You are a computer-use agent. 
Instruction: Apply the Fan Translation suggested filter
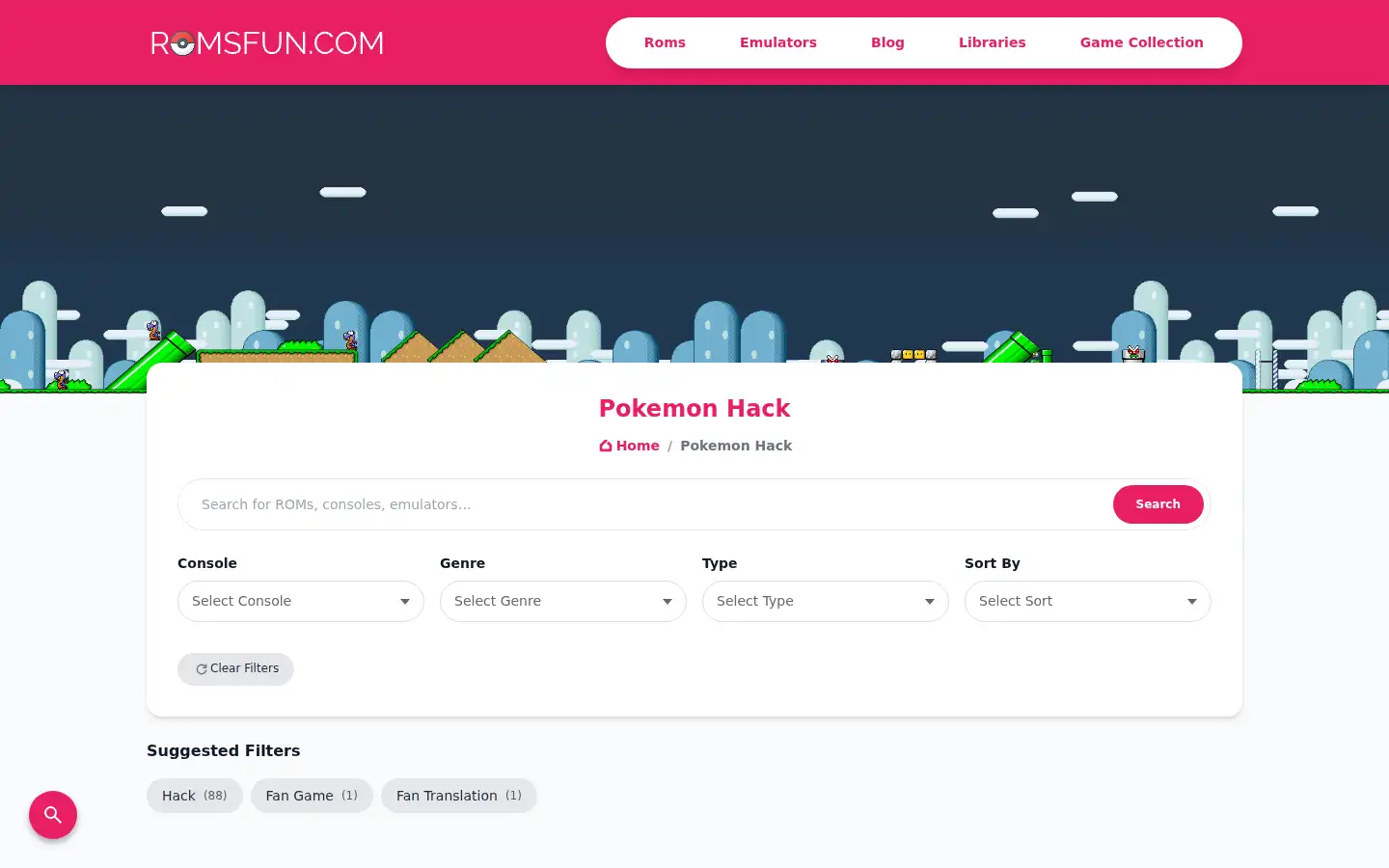click(x=459, y=796)
